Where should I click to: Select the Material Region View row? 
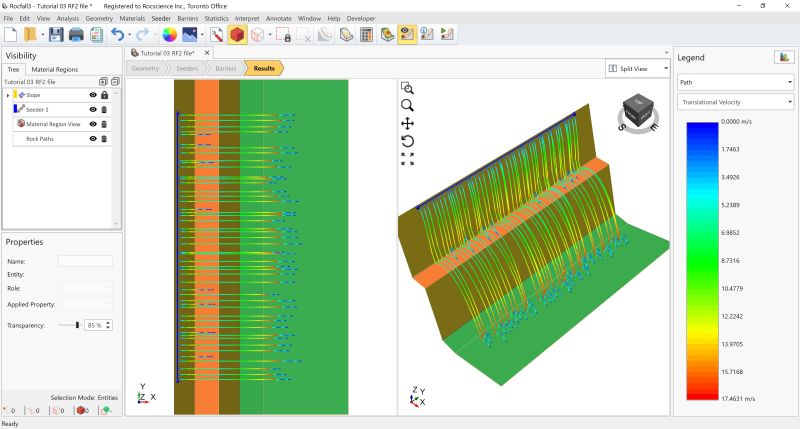click(x=61, y=124)
